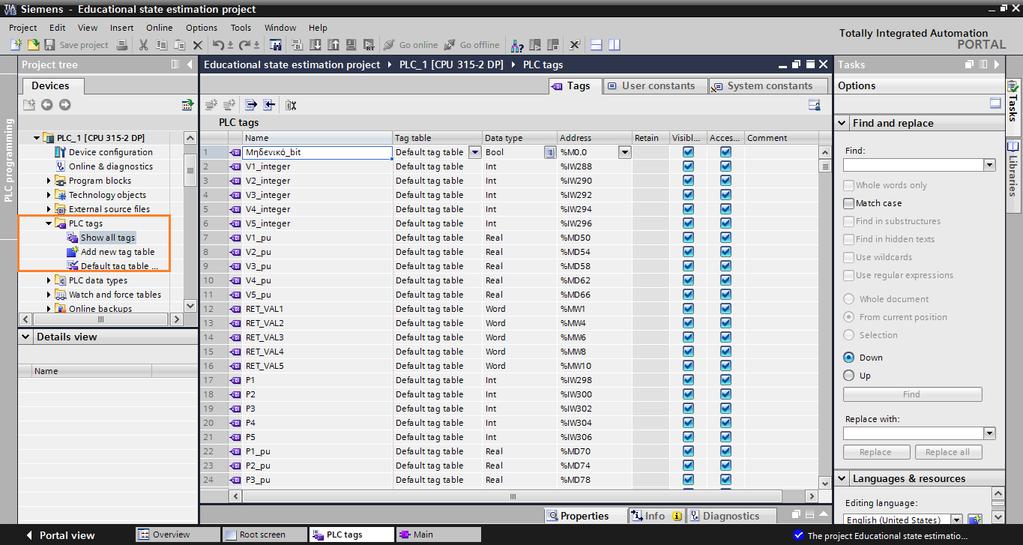
Task: Click the Accessible devices icon
Action: [517, 45]
